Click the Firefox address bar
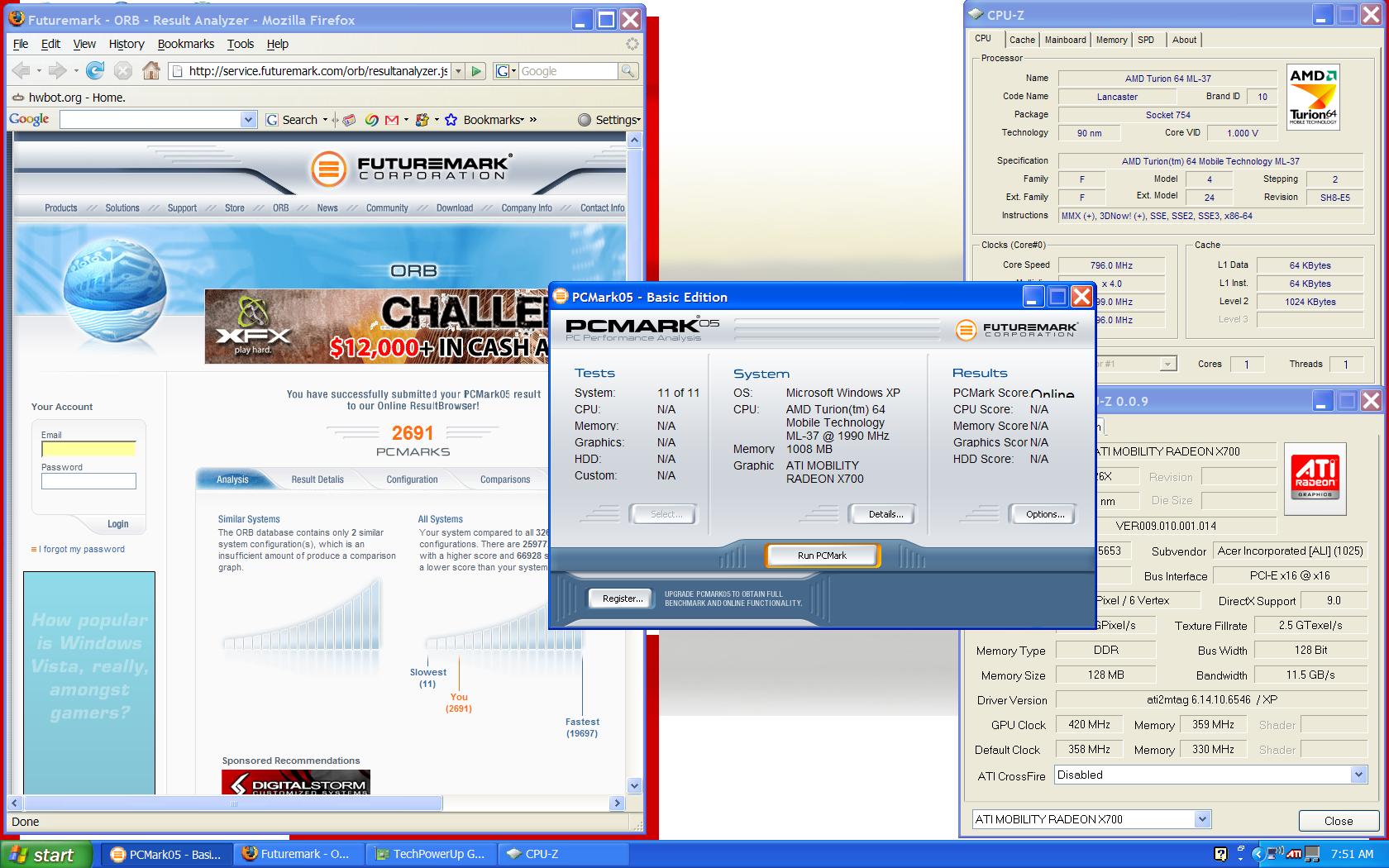Viewport: 1389px width, 868px height. [x=317, y=71]
